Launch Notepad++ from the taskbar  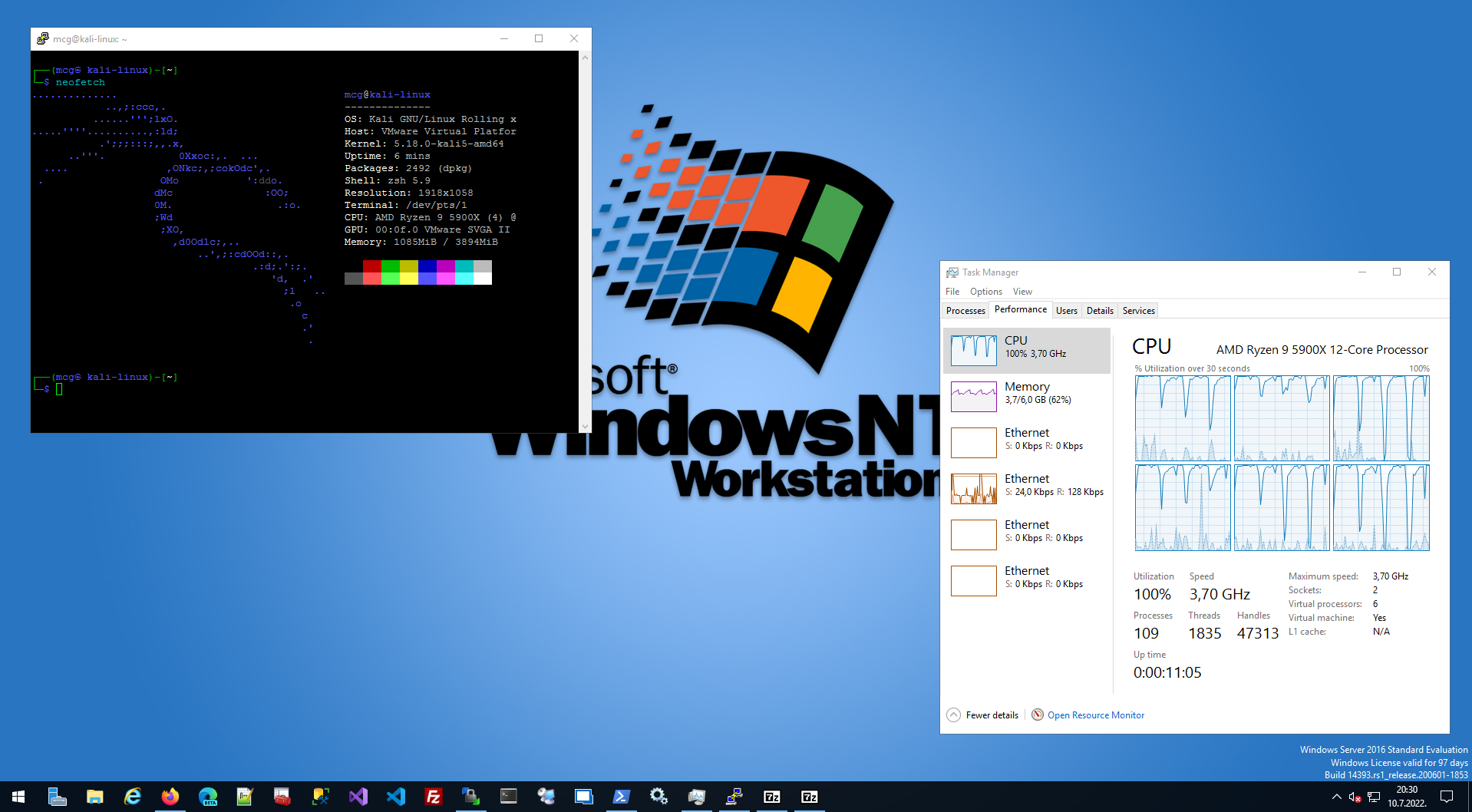click(245, 797)
